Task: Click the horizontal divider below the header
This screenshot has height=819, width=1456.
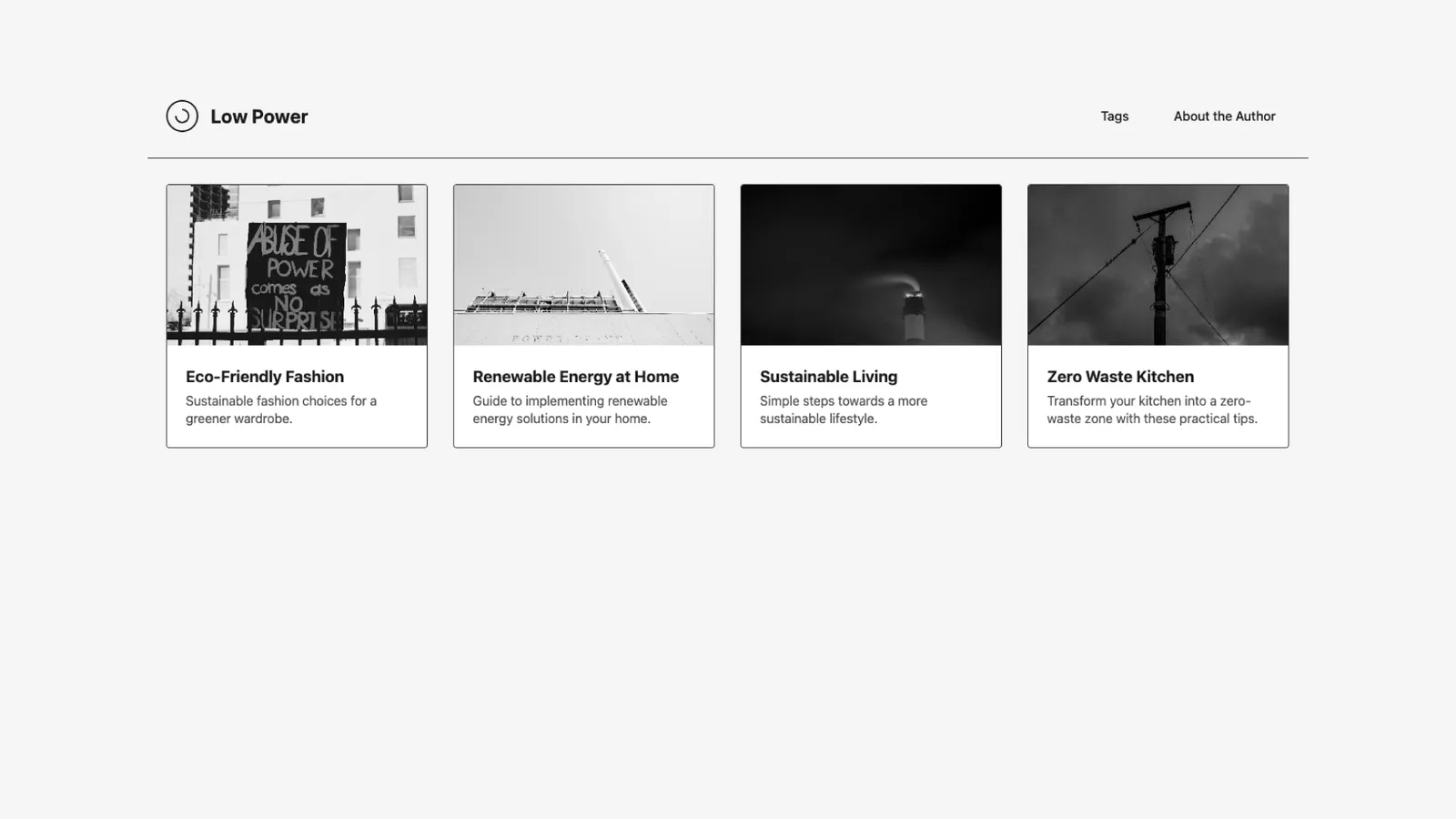Action: (x=728, y=158)
